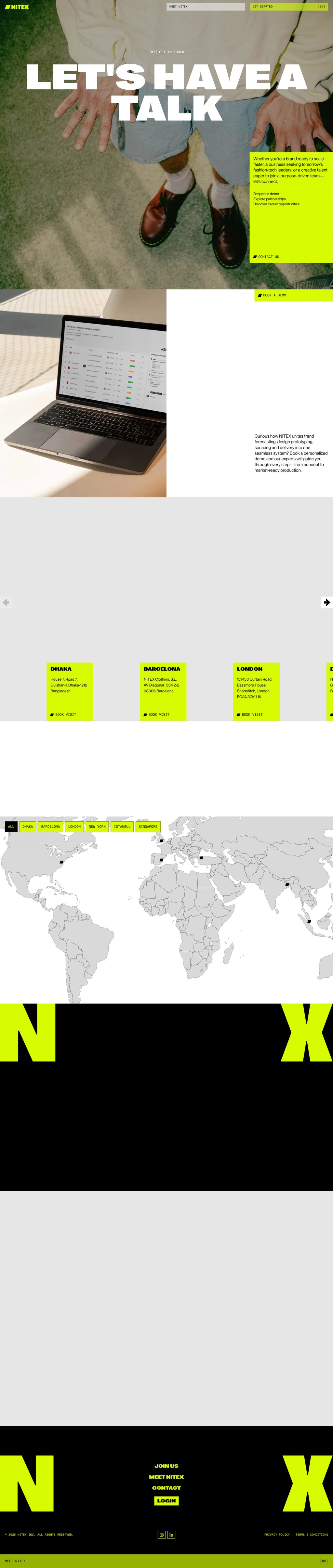Open the LinkedIn icon in footer
333x1568 pixels.
tap(172, 1535)
